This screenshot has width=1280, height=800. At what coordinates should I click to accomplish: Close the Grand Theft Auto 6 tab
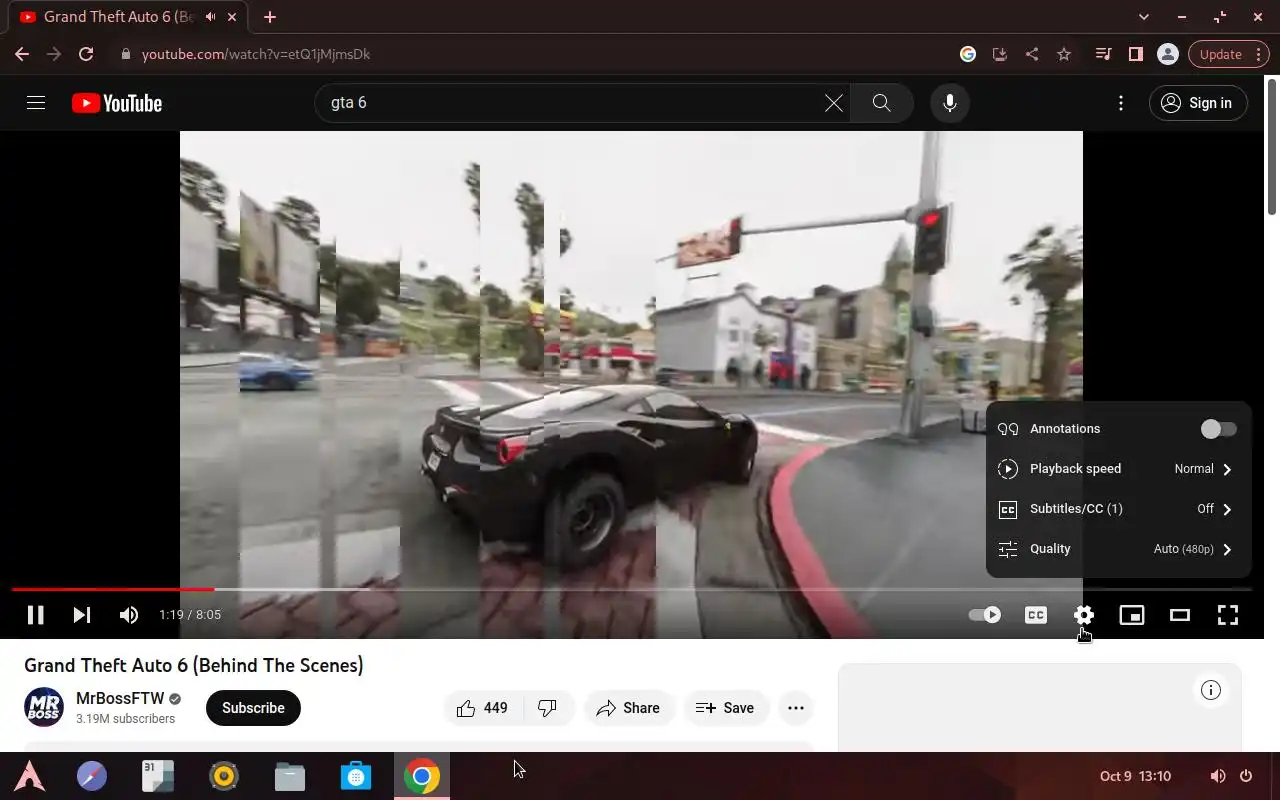coord(233,17)
